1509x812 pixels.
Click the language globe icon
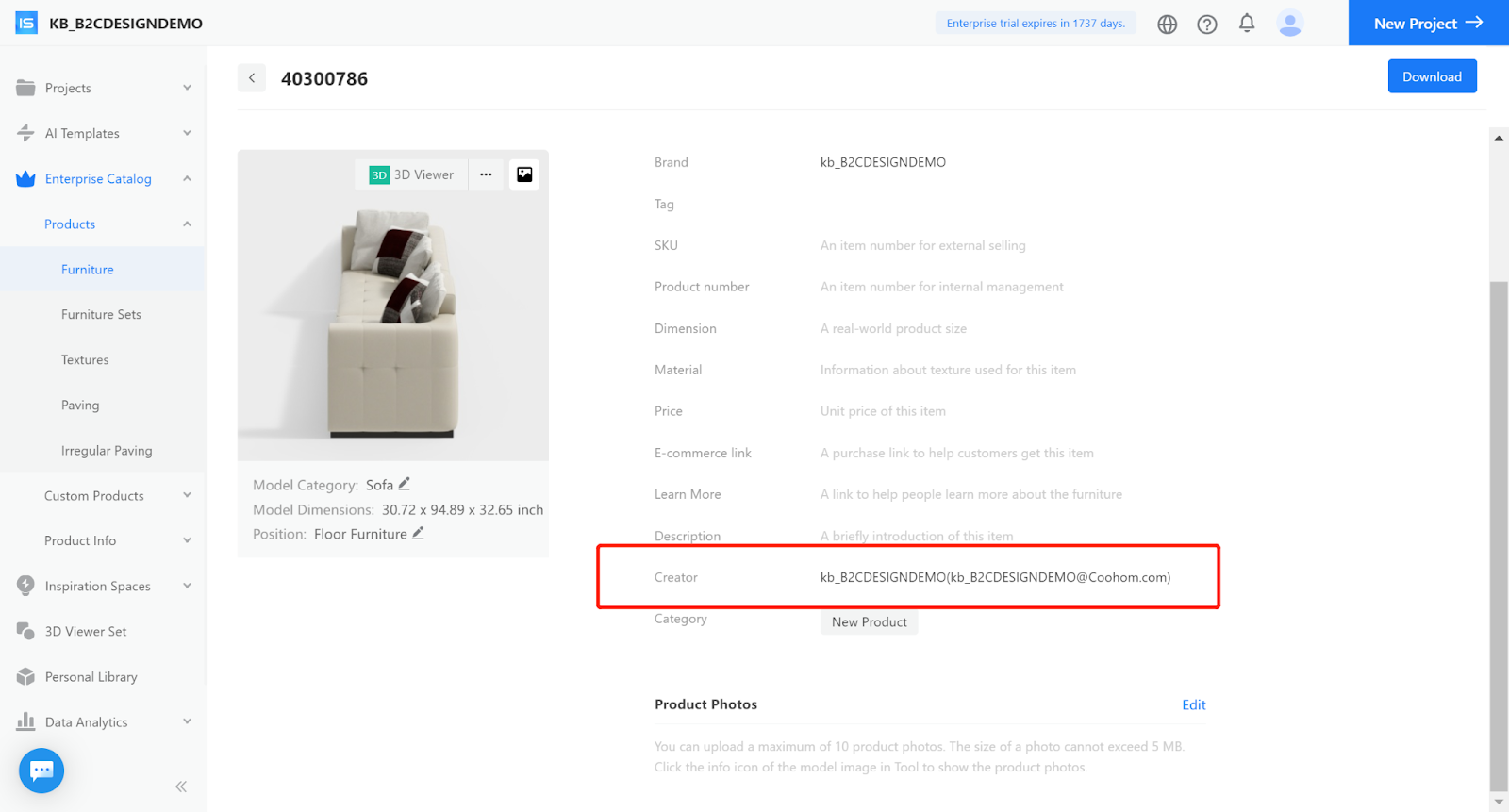tap(1168, 25)
